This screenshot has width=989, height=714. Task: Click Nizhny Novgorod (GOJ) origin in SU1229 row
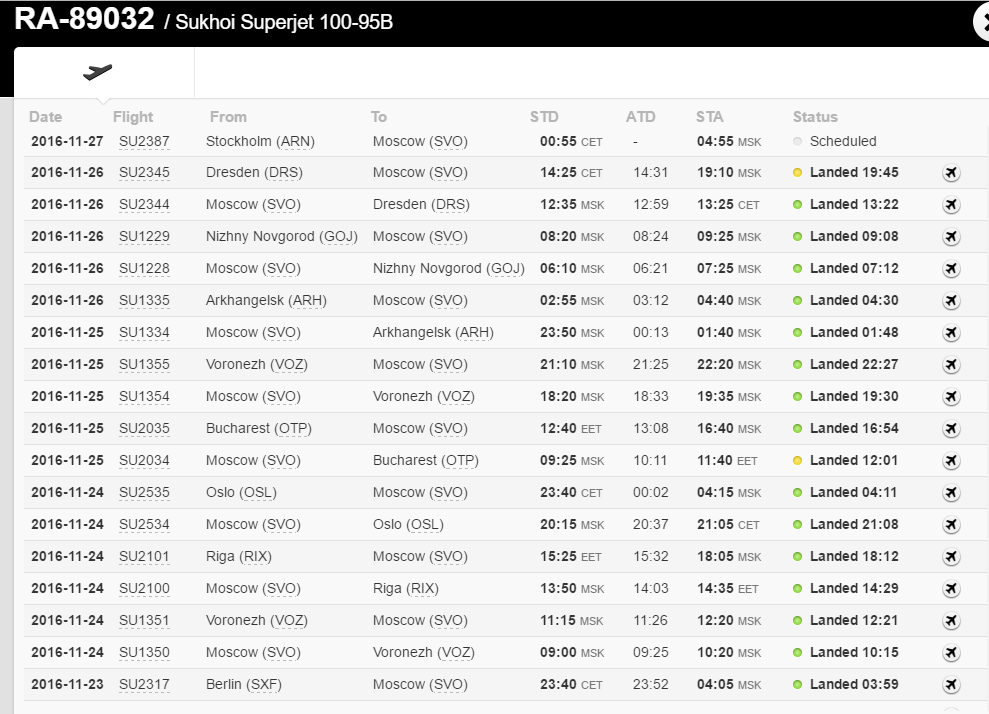tap(281, 237)
